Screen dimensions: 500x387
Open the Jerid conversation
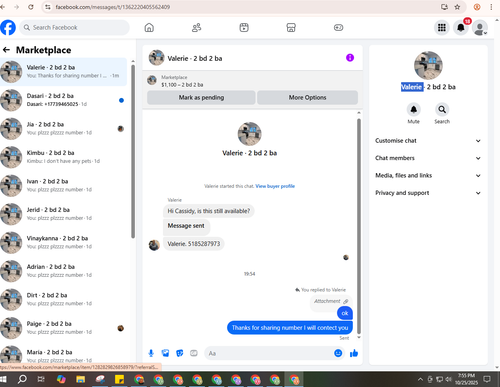[x=63, y=214]
